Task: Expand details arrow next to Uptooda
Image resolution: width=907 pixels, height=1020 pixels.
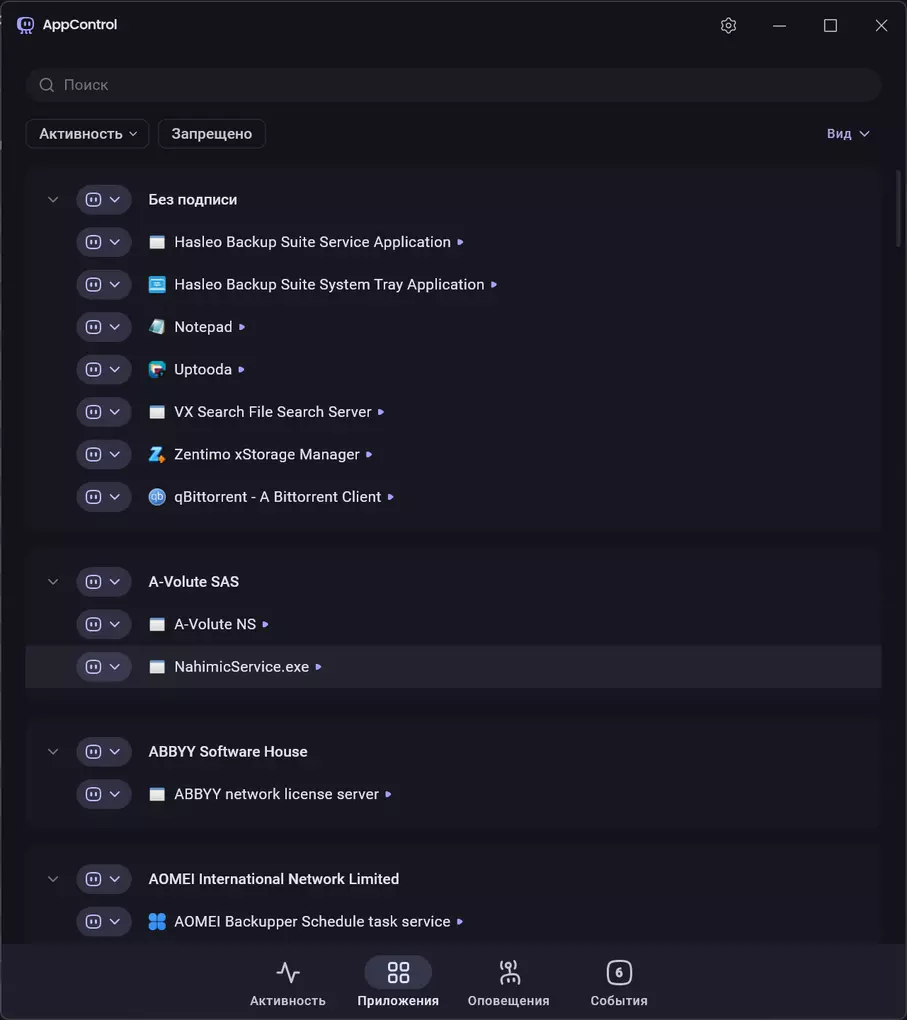Action: [242, 370]
